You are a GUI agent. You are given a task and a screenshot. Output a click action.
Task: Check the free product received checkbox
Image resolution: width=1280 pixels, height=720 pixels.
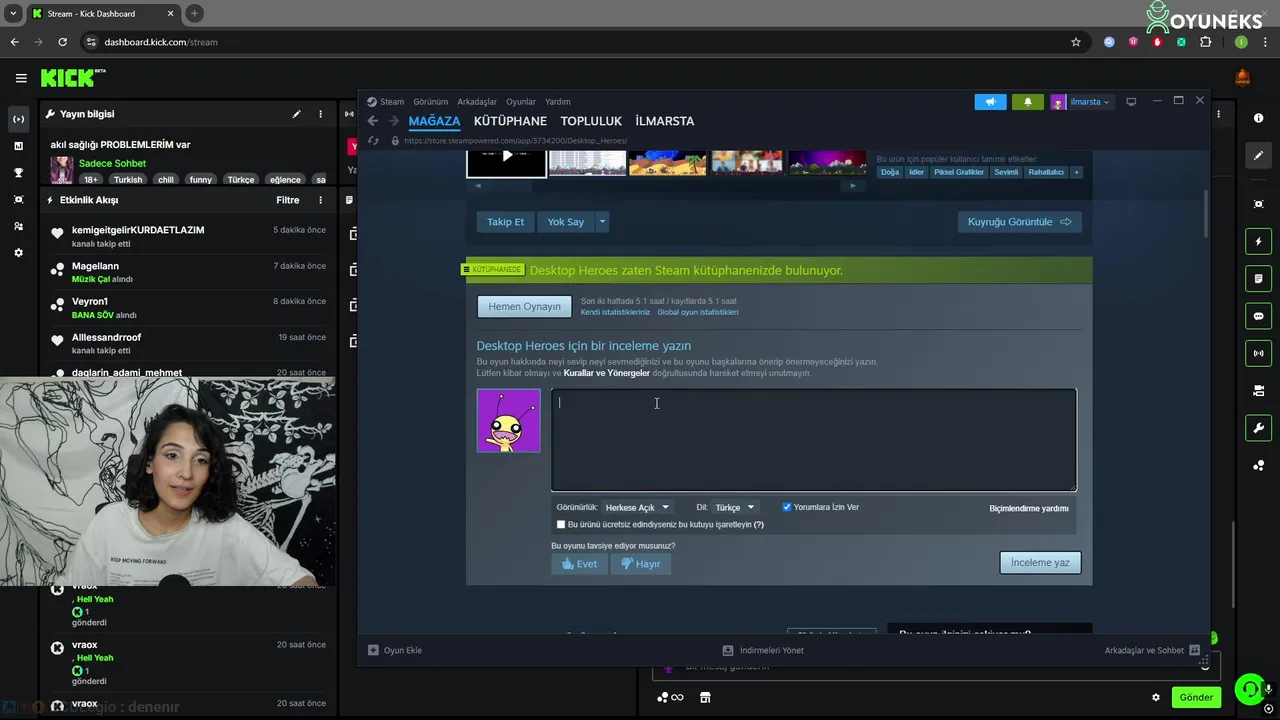(561, 524)
